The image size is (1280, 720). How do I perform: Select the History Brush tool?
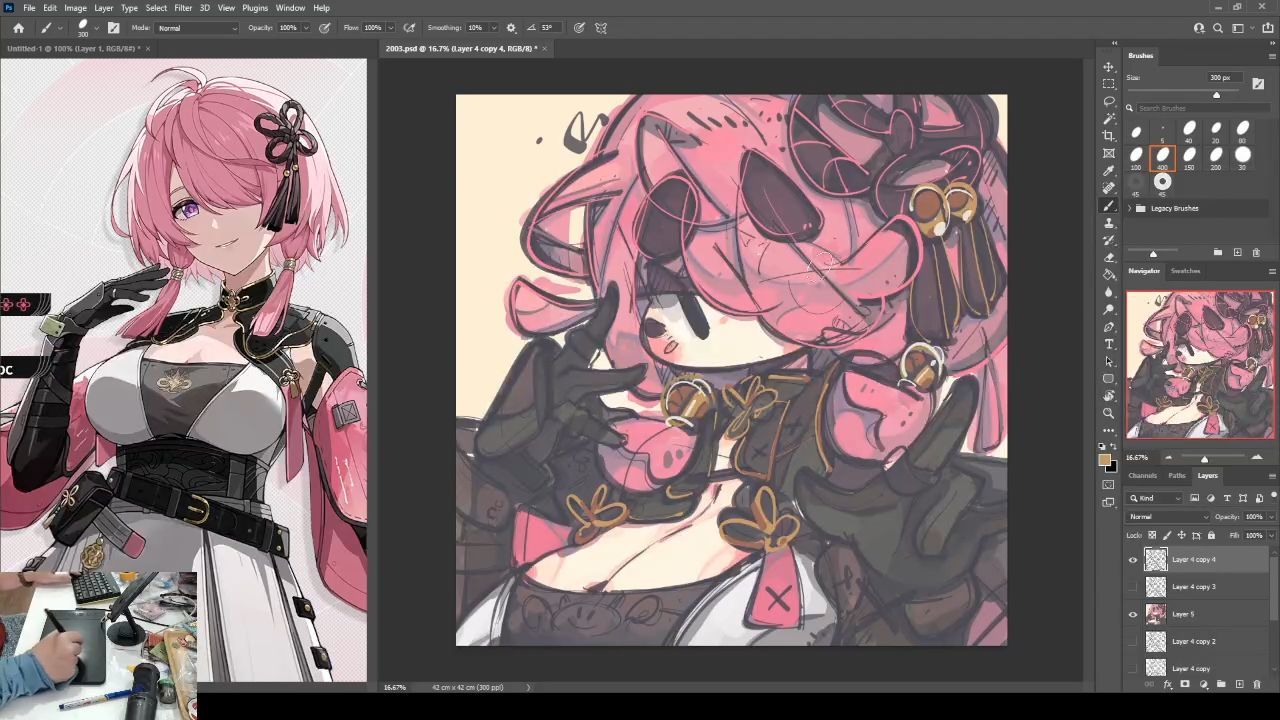point(1109,240)
